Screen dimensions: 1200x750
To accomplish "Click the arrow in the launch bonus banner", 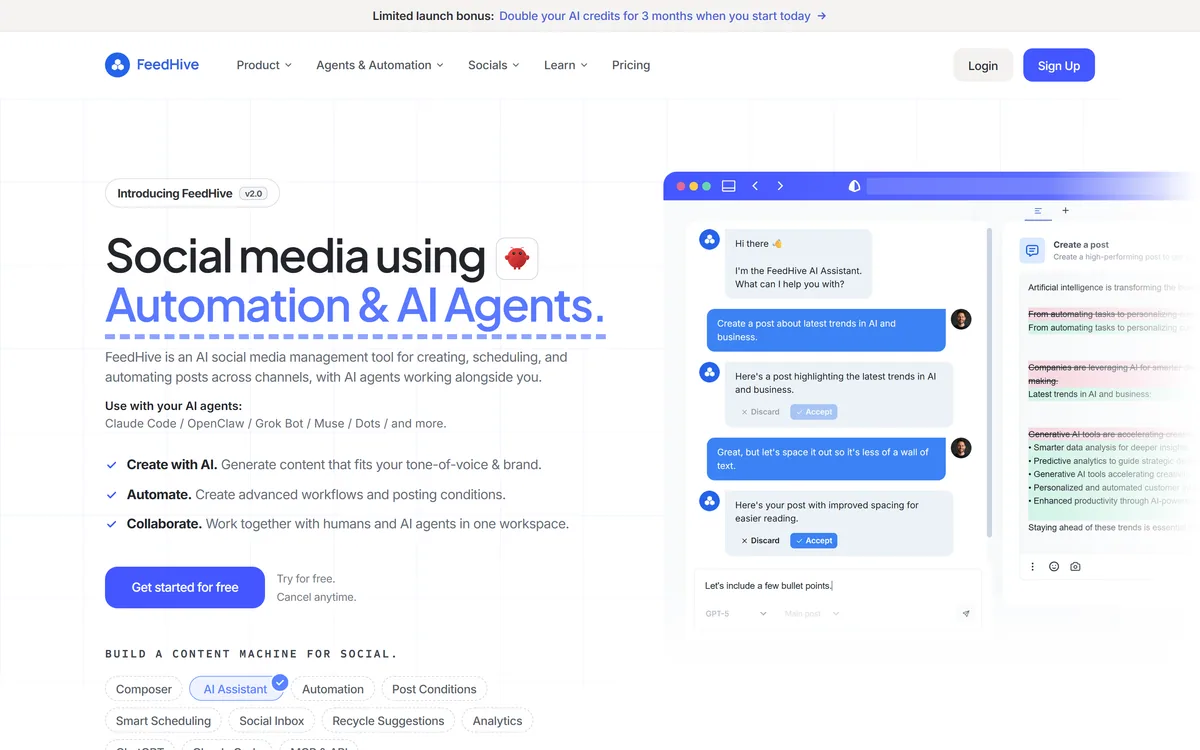I will point(821,16).
